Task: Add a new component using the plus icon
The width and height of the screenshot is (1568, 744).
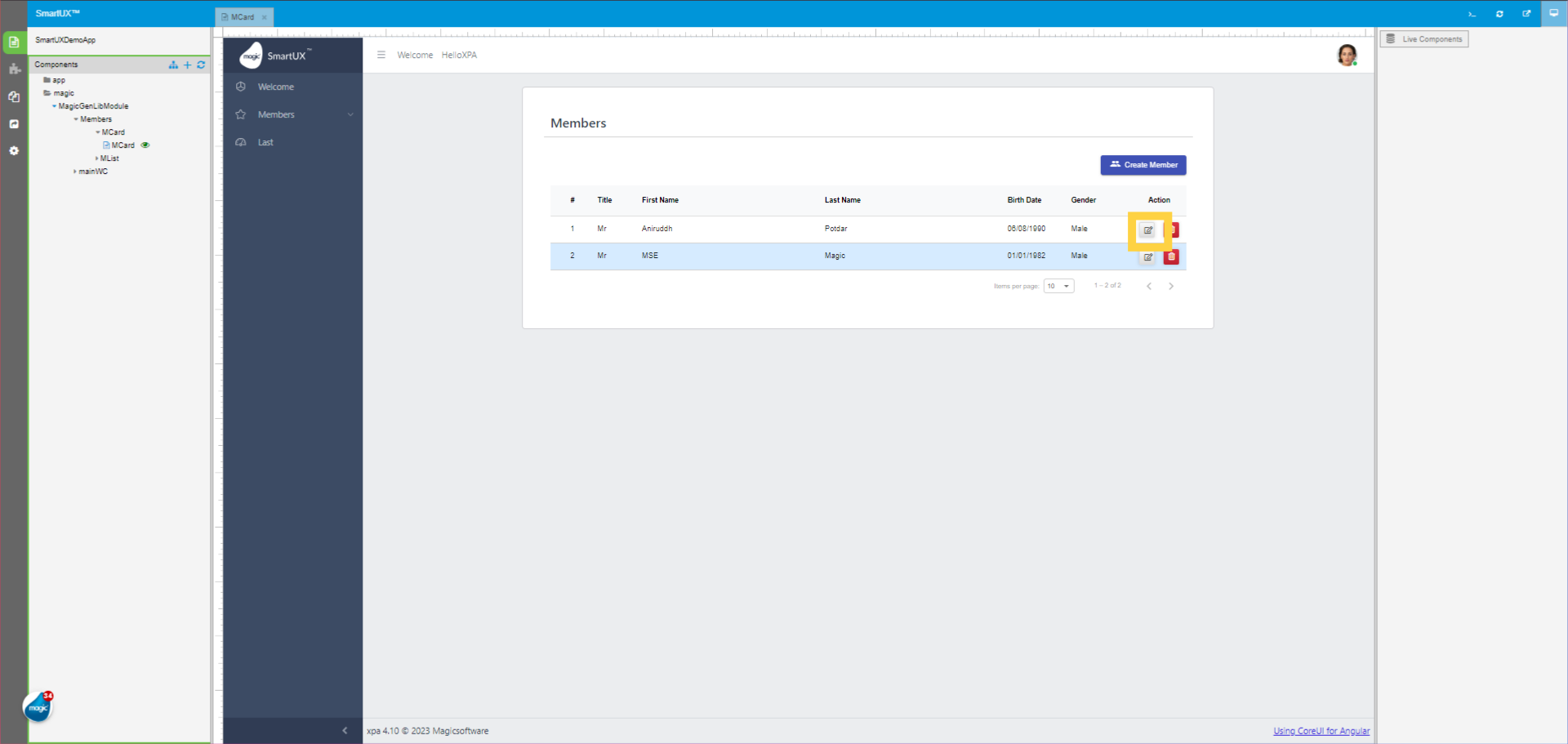Action: coord(187,65)
